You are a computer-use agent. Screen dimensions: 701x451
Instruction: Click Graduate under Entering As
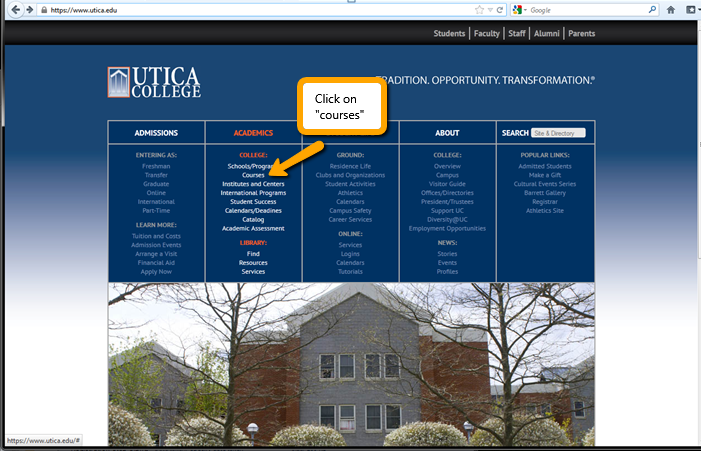156,184
